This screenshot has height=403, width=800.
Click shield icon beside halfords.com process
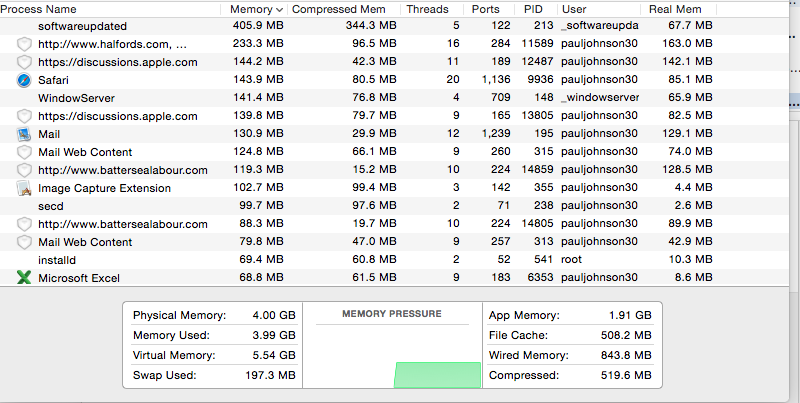pos(24,44)
